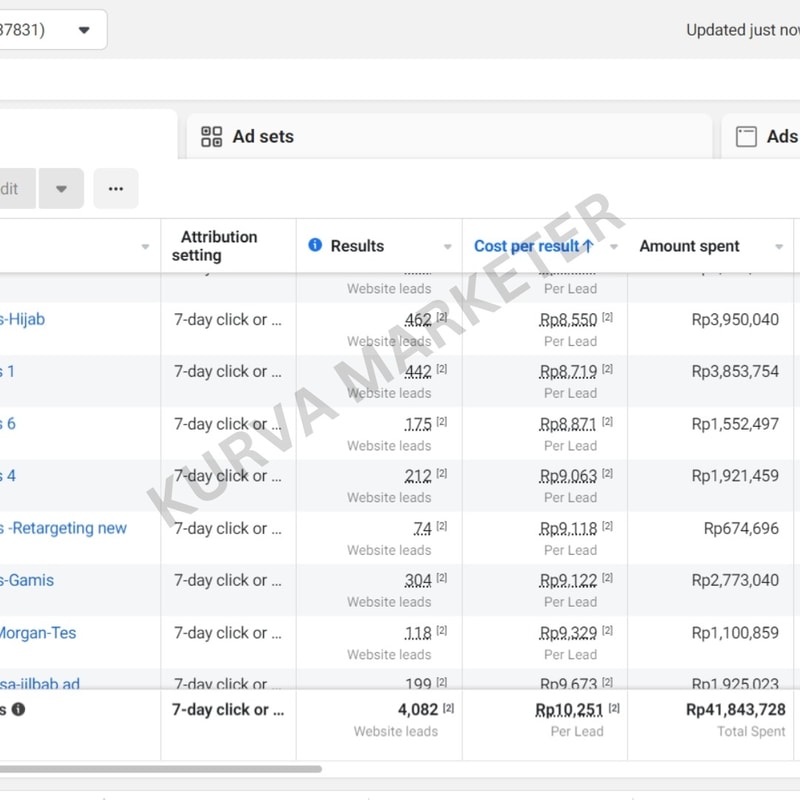Click the Attribution setting column header
Viewport: 800px width, 800px height.
click(215, 246)
